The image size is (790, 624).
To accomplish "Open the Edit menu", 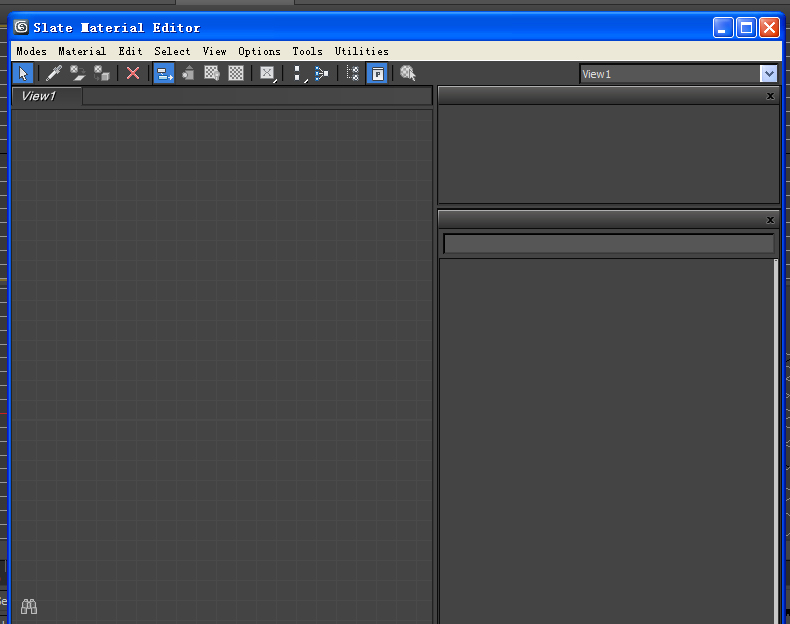I will (130, 51).
